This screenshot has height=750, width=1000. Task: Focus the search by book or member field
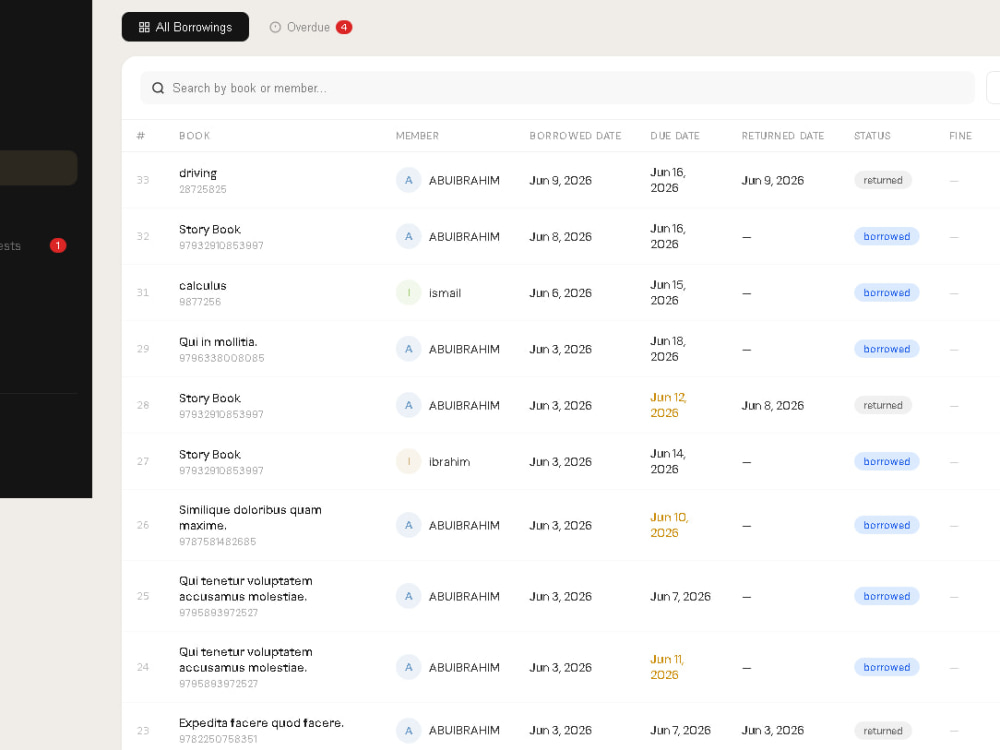pyautogui.click(x=557, y=88)
